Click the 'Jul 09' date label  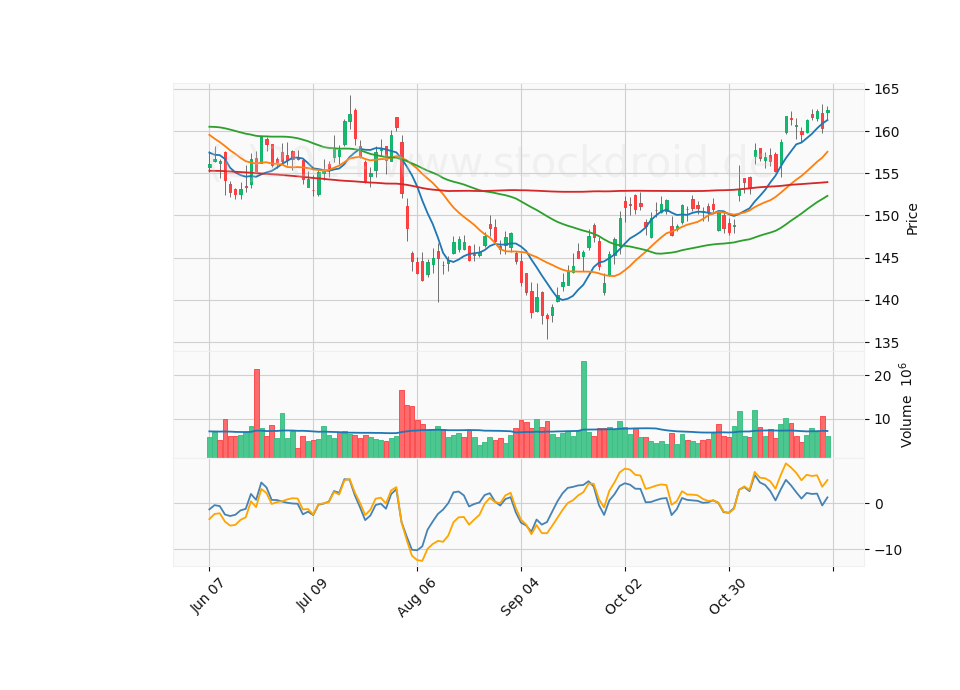(311, 594)
